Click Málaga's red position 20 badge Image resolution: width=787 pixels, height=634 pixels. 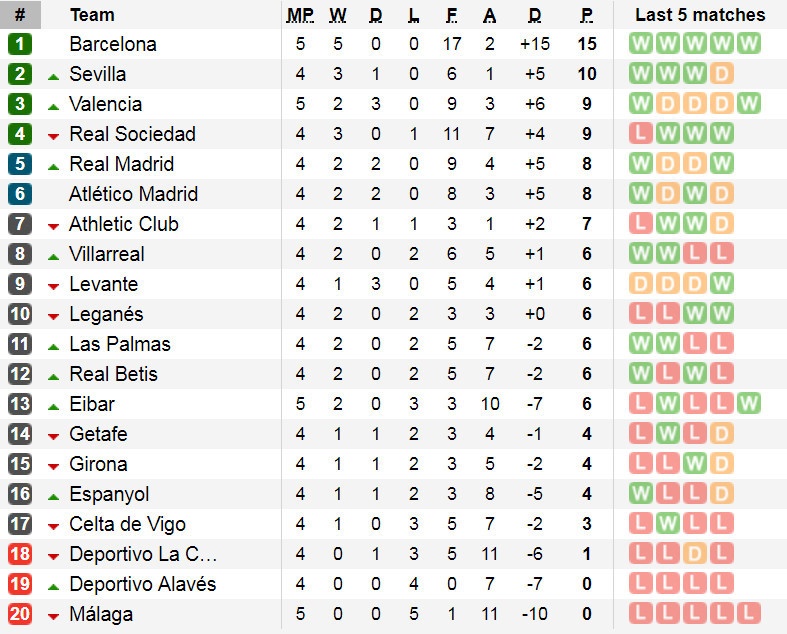(x=20, y=614)
